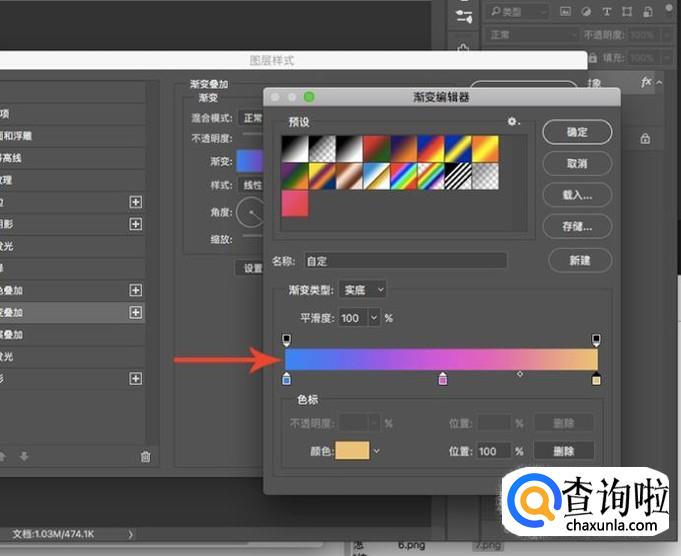
Task: Click the midpoint diamond below gradient bar
Action: [x=519, y=374]
